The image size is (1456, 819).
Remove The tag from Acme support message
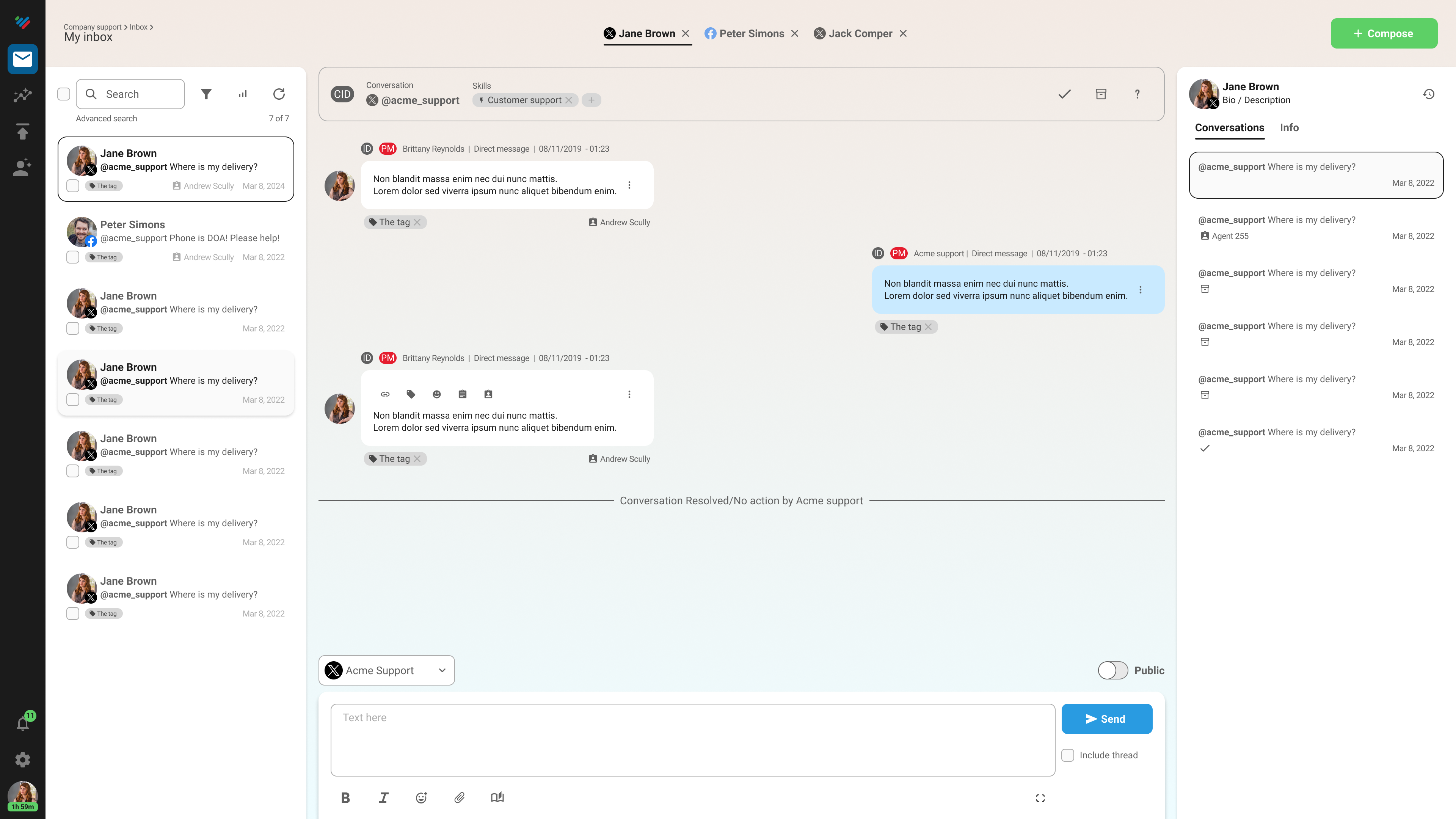[x=928, y=327]
